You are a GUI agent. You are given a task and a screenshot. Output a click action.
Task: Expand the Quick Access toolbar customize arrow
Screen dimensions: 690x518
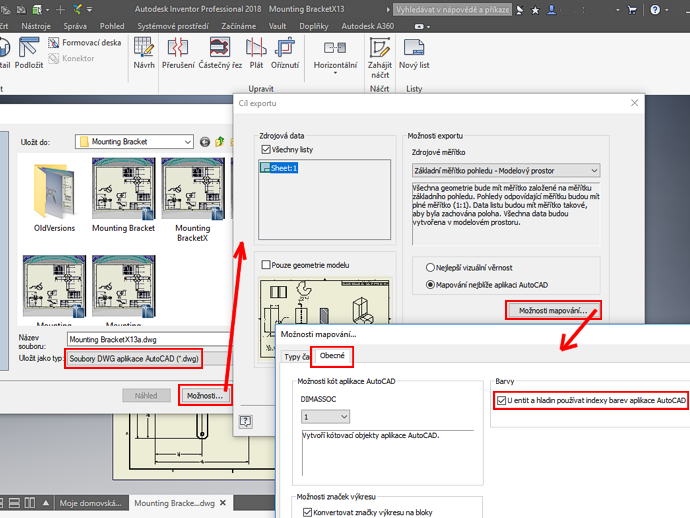(90, 9)
